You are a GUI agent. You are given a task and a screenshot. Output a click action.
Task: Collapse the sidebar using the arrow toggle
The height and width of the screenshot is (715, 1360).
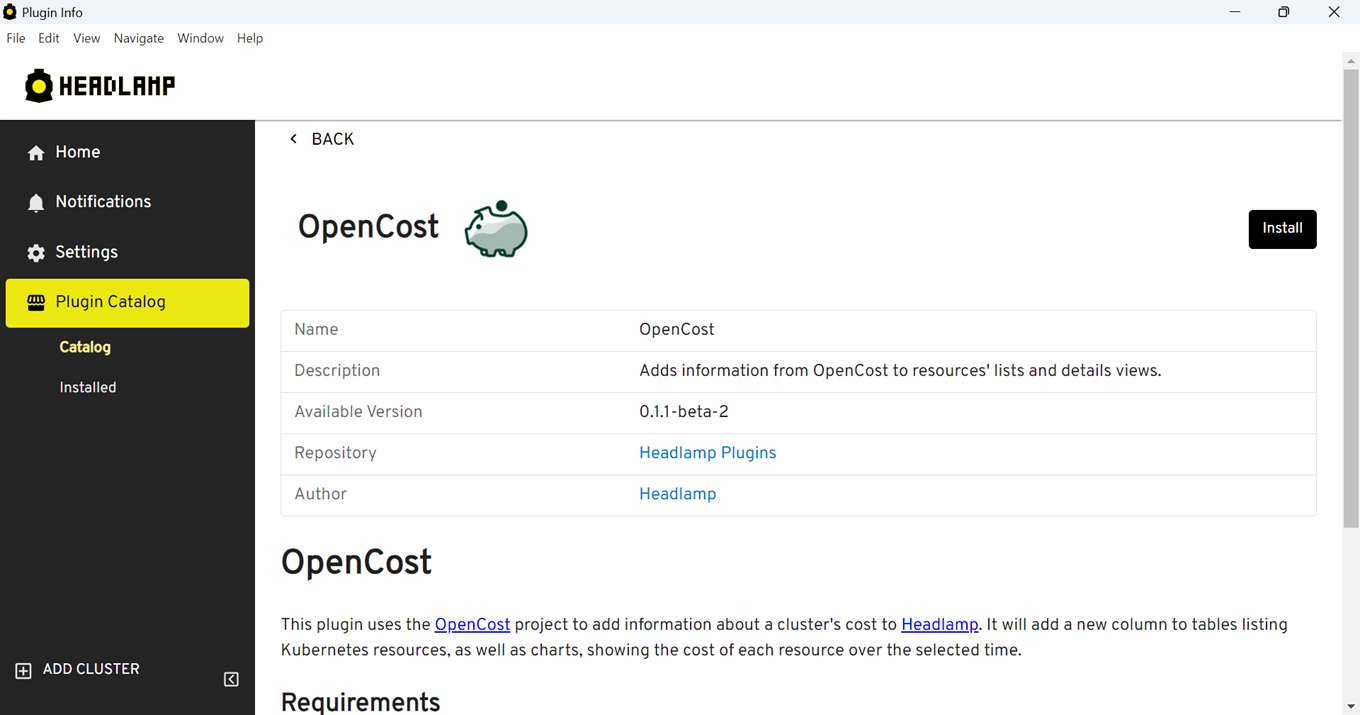pos(231,679)
